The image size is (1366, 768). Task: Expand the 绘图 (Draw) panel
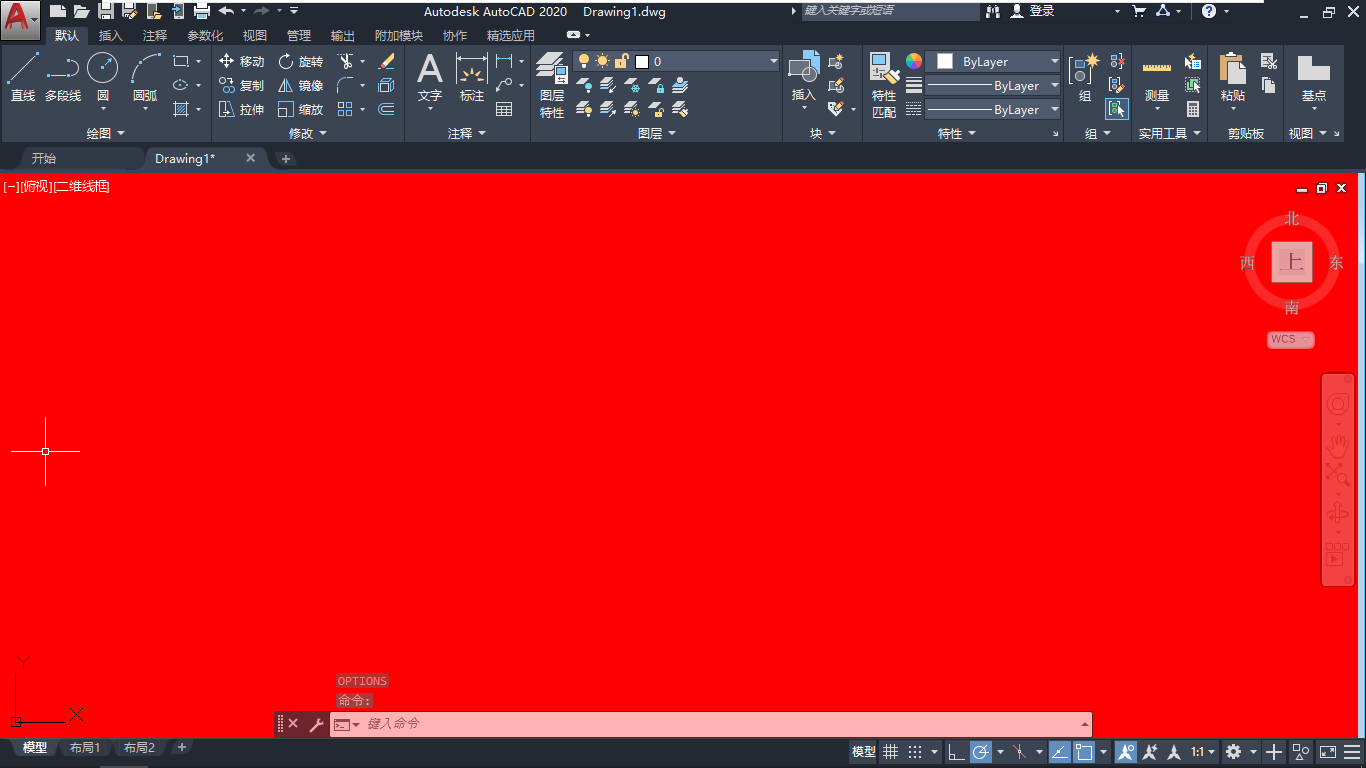tap(105, 133)
